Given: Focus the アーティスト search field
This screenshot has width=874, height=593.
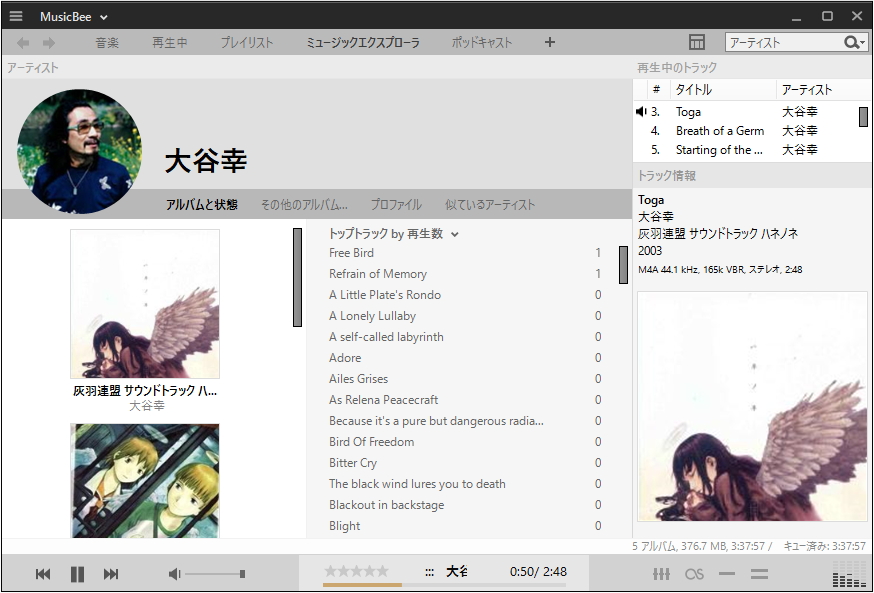Looking at the screenshot, I should pos(784,42).
